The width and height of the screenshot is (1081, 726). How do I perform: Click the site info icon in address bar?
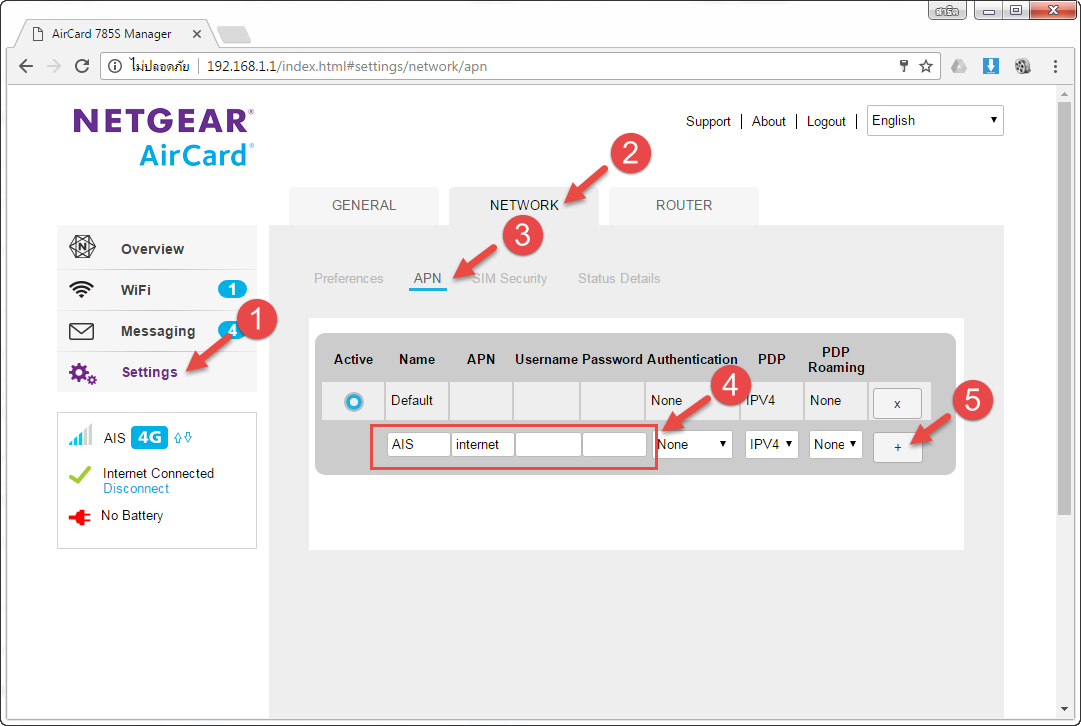click(x=115, y=66)
